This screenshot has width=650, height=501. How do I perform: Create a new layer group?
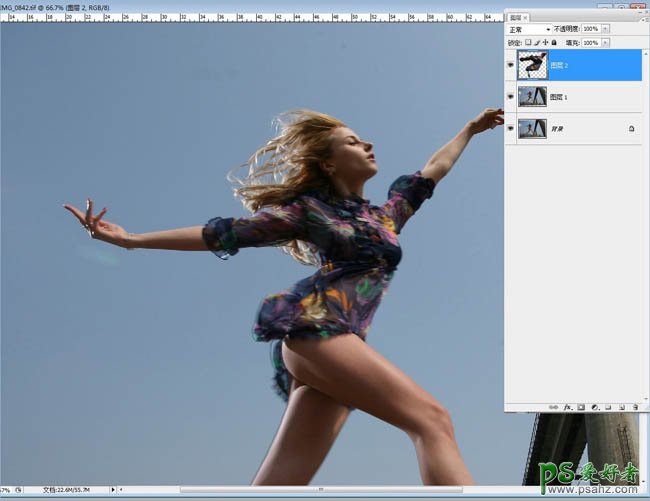tap(606, 408)
